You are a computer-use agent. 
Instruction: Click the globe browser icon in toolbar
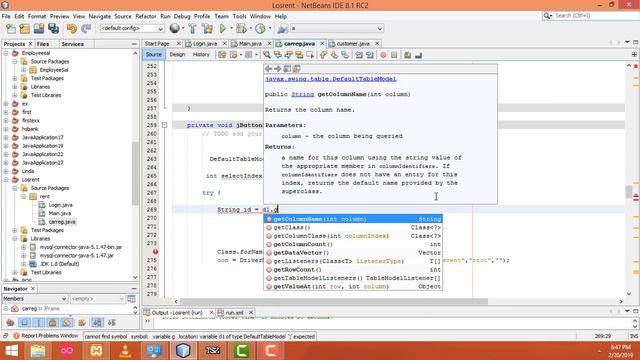[x=175, y=28]
